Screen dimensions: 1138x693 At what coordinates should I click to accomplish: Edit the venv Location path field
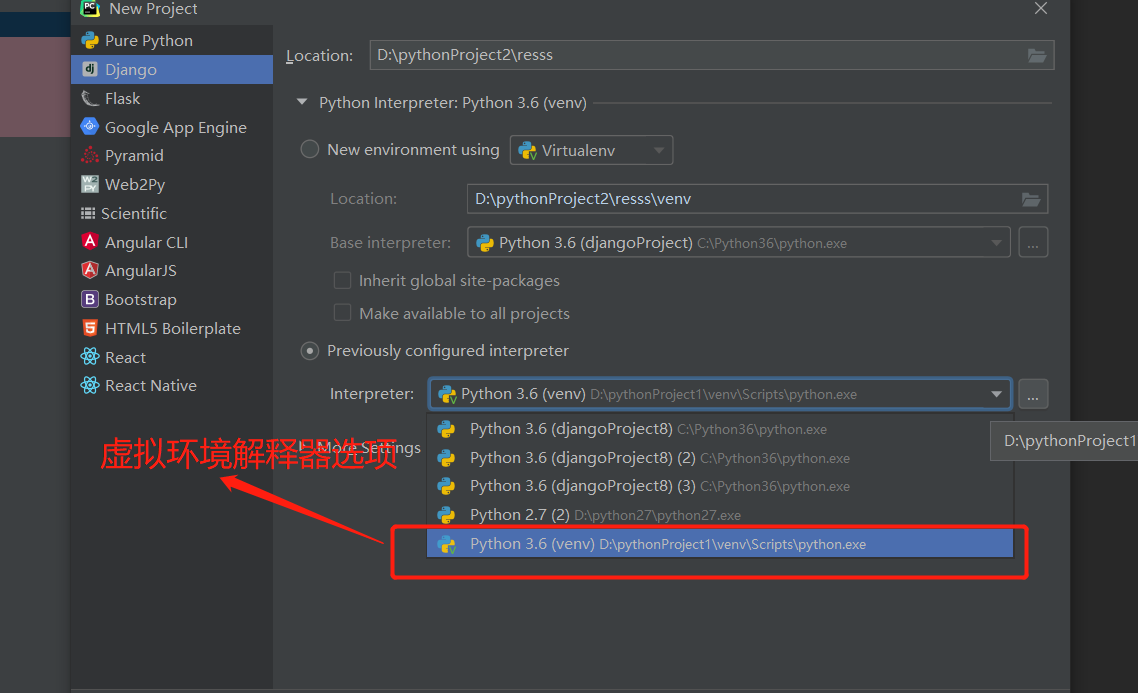(757, 199)
